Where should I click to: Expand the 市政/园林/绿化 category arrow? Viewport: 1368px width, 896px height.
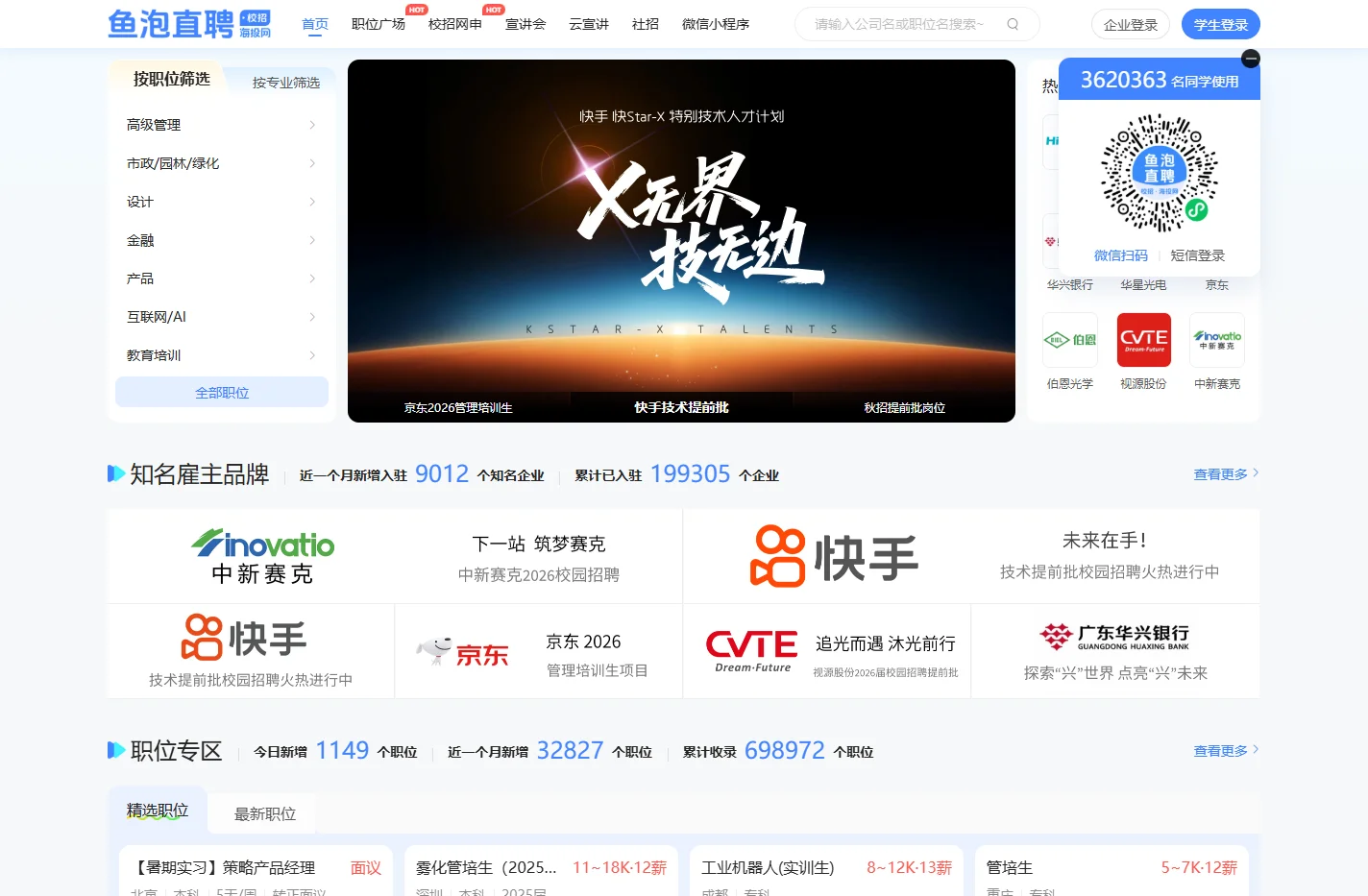click(x=312, y=163)
